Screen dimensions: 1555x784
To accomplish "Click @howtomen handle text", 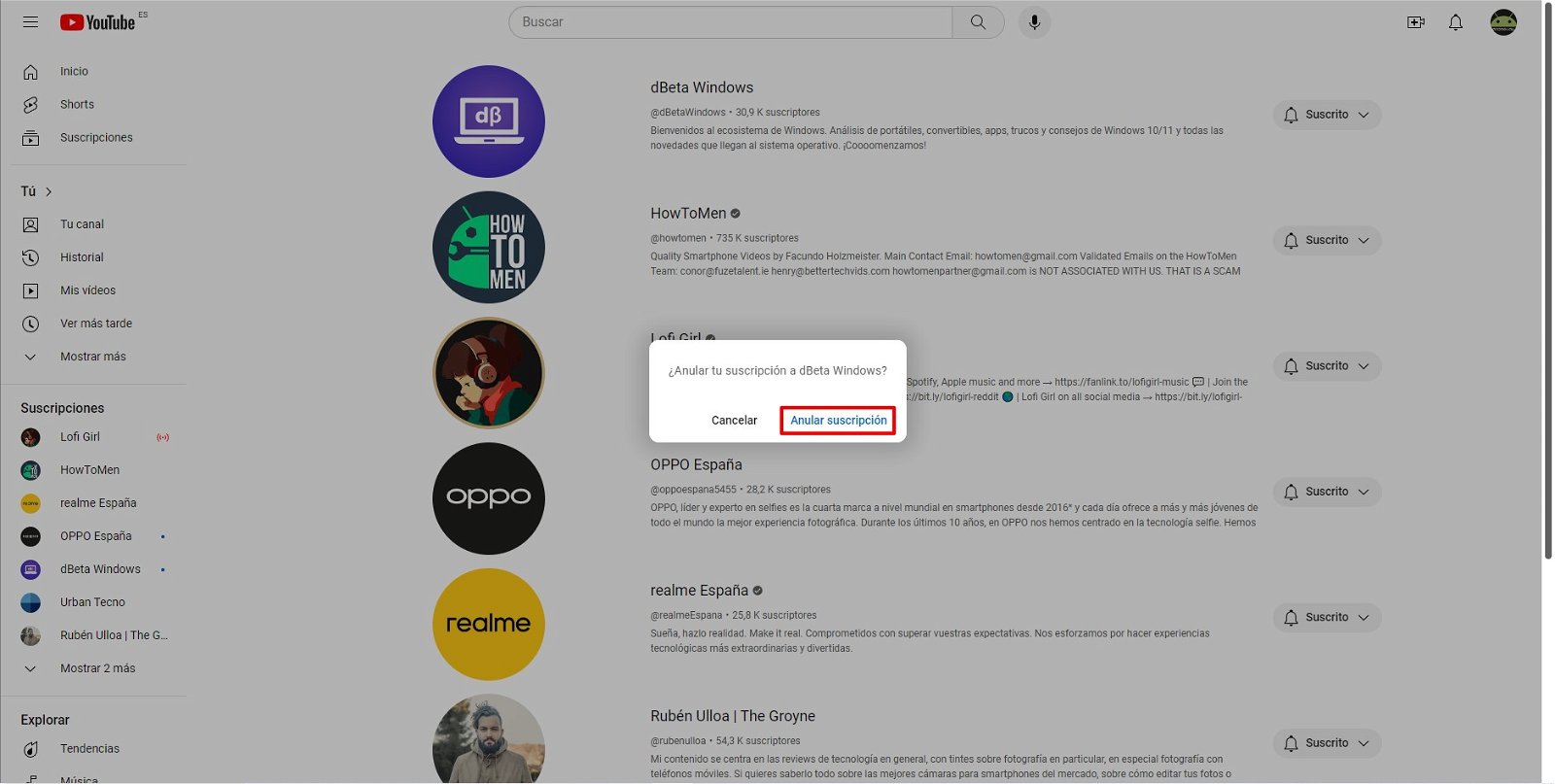I will coord(678,238).
